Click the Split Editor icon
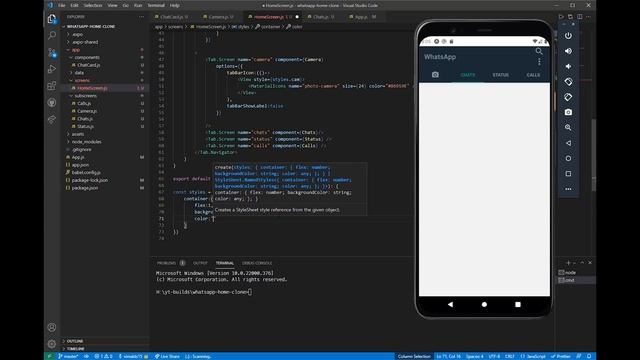Image resolution: width=640 pixels, height=360 pixels. pos(580,17)
